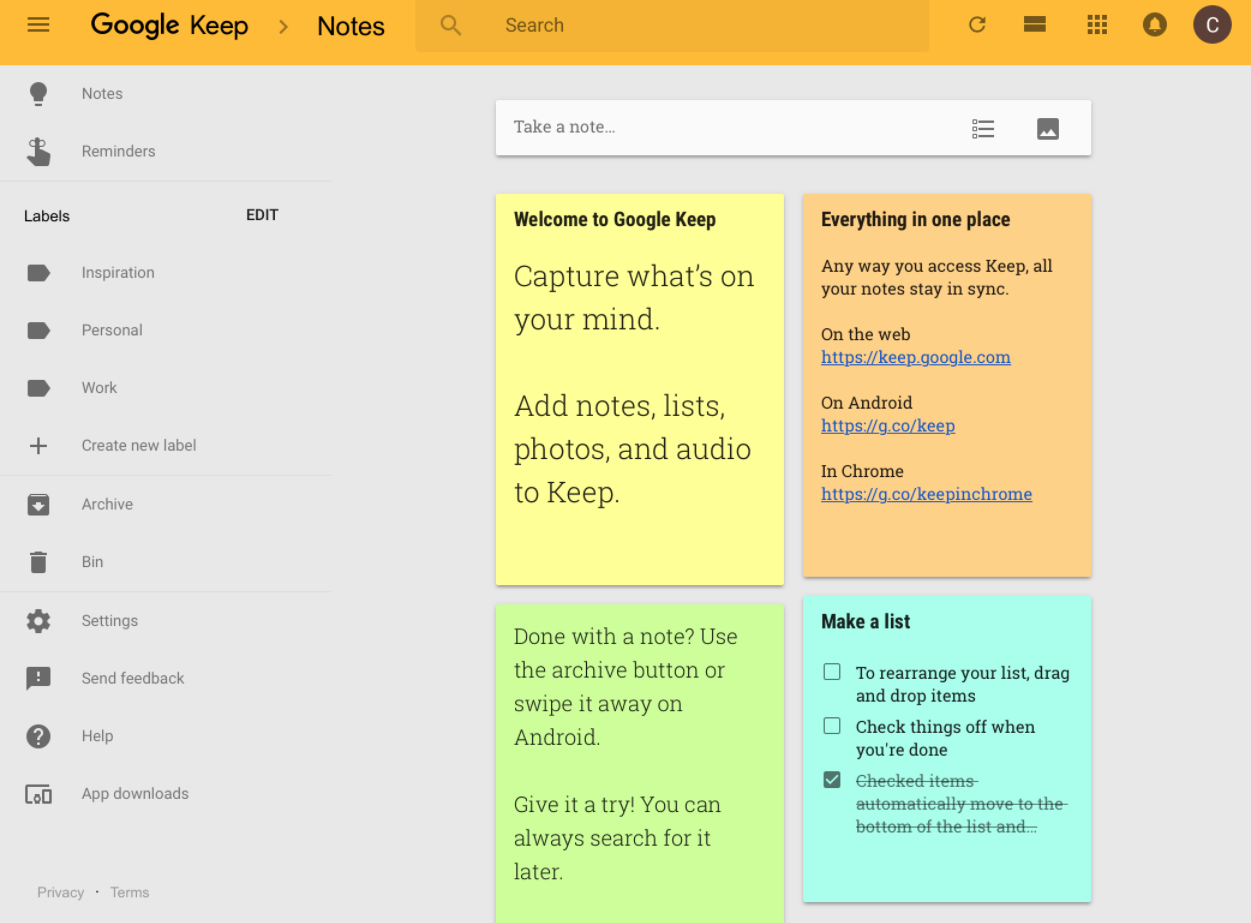Click the Help question mark icon

coord(38,737)
